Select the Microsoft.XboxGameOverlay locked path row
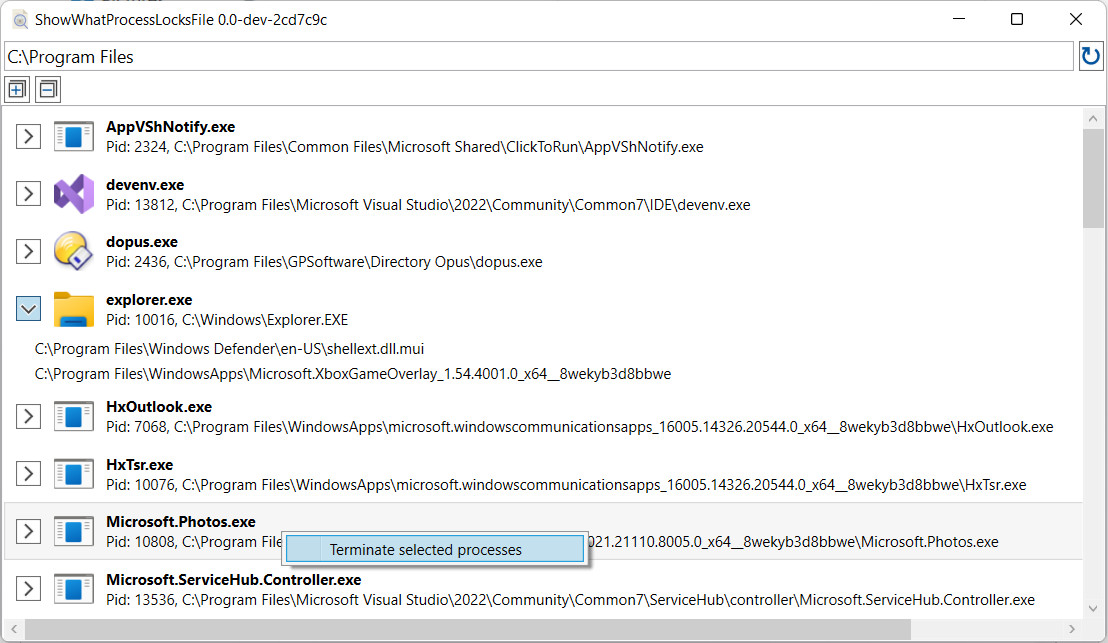The width and height of the screenshot is (1108, 643). click(x=353, y=374)
